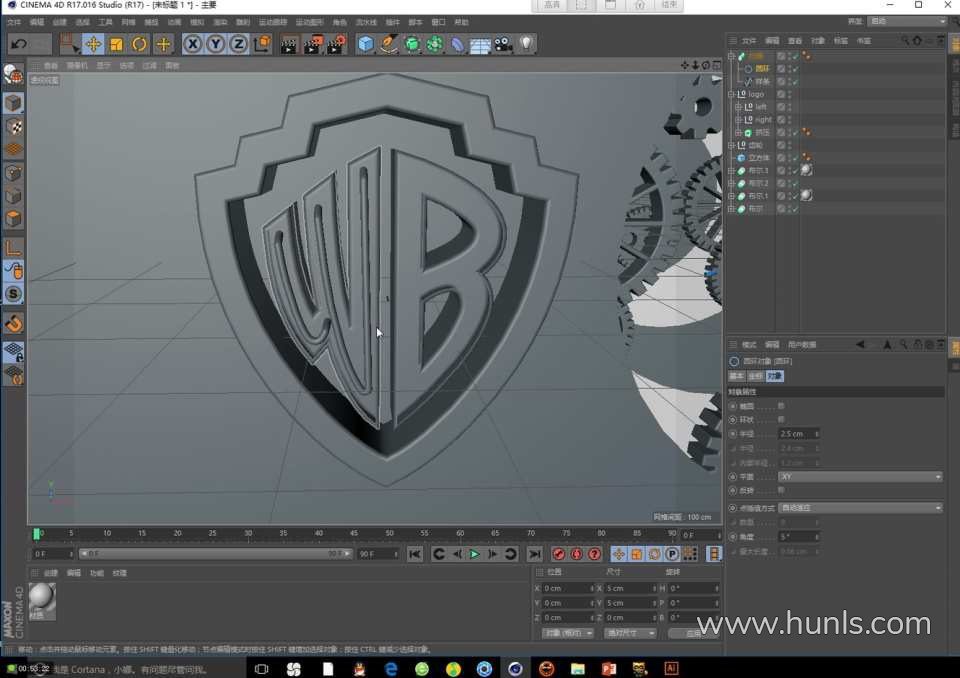Click the position X field showing 0 cm
960x678 pixels.
[568, 588]
